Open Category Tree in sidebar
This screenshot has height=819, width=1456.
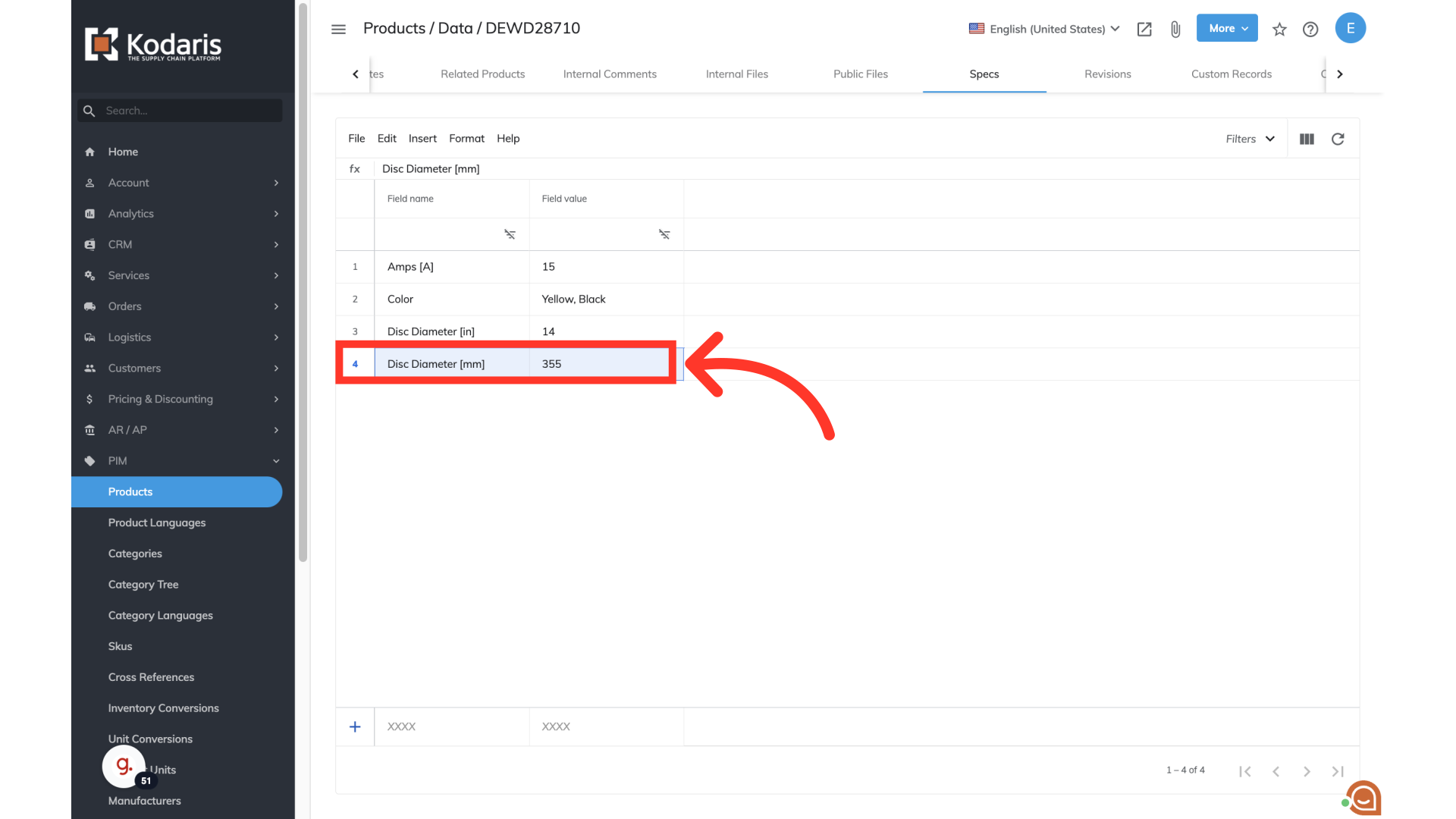(143, 585)
